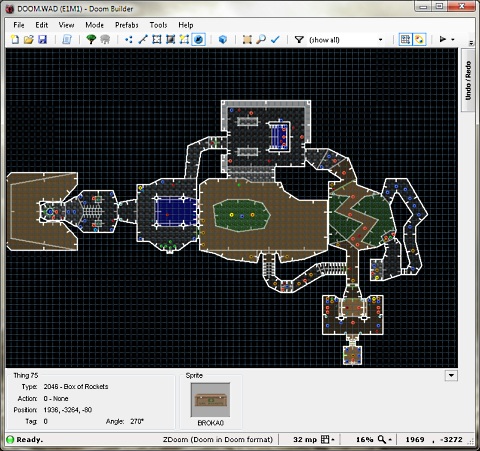Open the File menu
Viewport: 480px width, 451px height.
(x=19, y=25)
